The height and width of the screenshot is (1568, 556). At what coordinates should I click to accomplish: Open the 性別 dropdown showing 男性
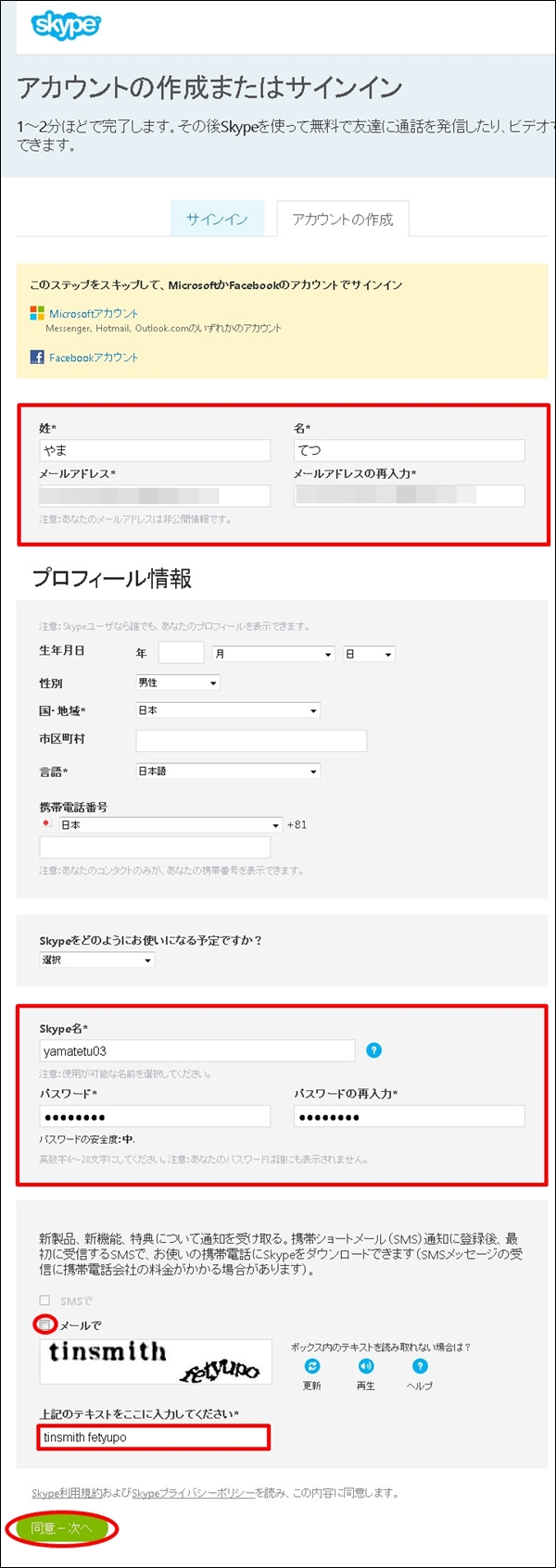[178, 683]
